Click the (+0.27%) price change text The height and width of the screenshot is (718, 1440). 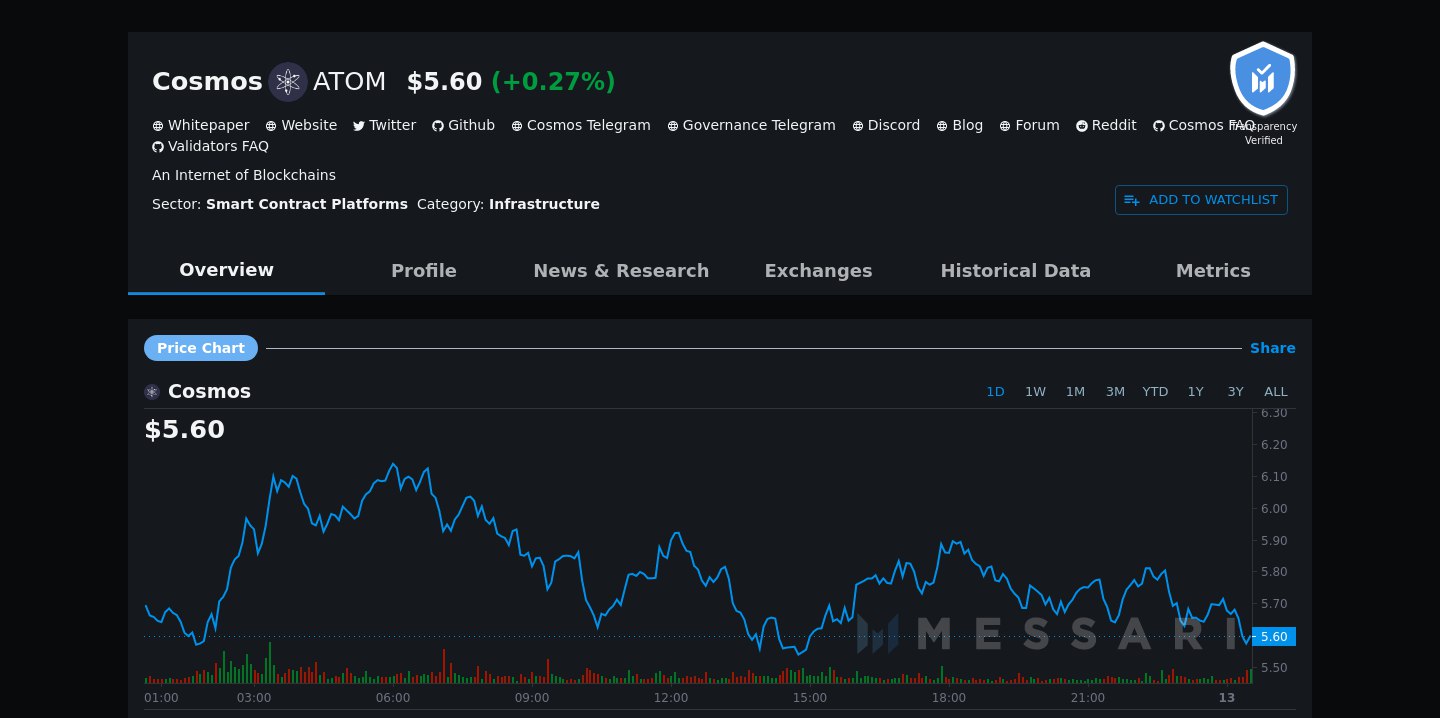[x=553, y=82]
